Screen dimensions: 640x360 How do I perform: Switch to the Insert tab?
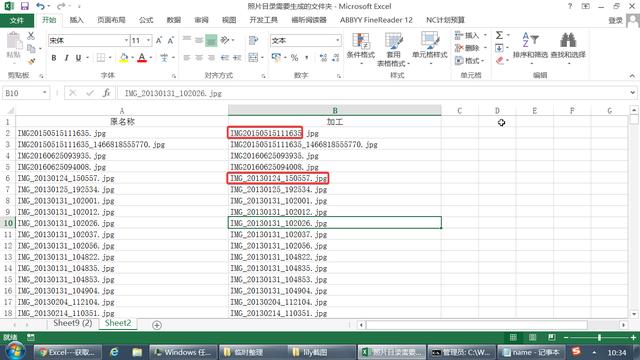tap(76, 20)
